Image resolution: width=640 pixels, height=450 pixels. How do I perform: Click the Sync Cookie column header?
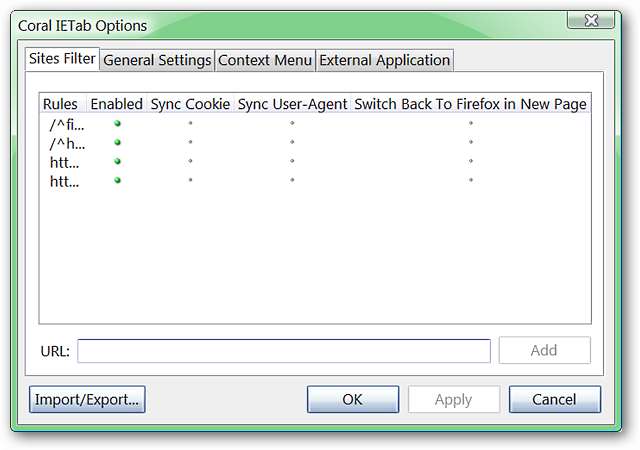tap(190, 104)
